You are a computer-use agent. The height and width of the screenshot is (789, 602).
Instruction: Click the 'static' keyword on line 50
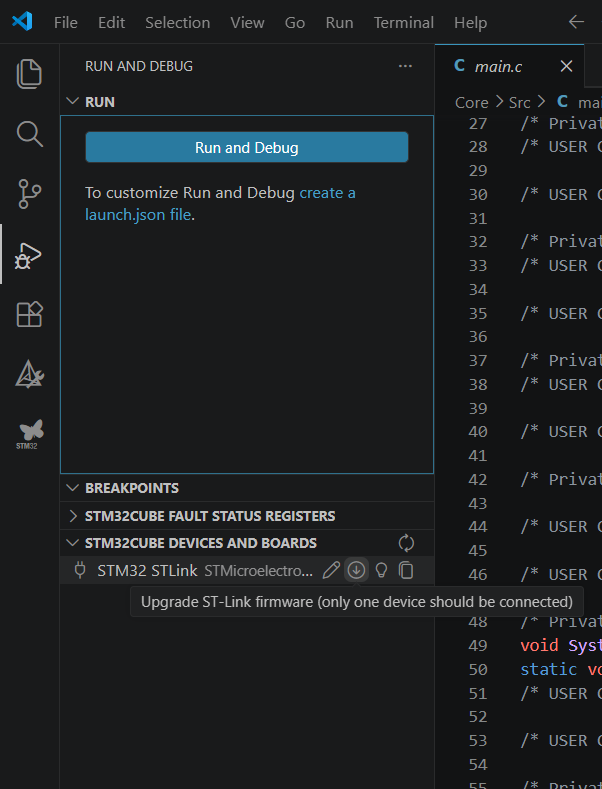(549, 669)
